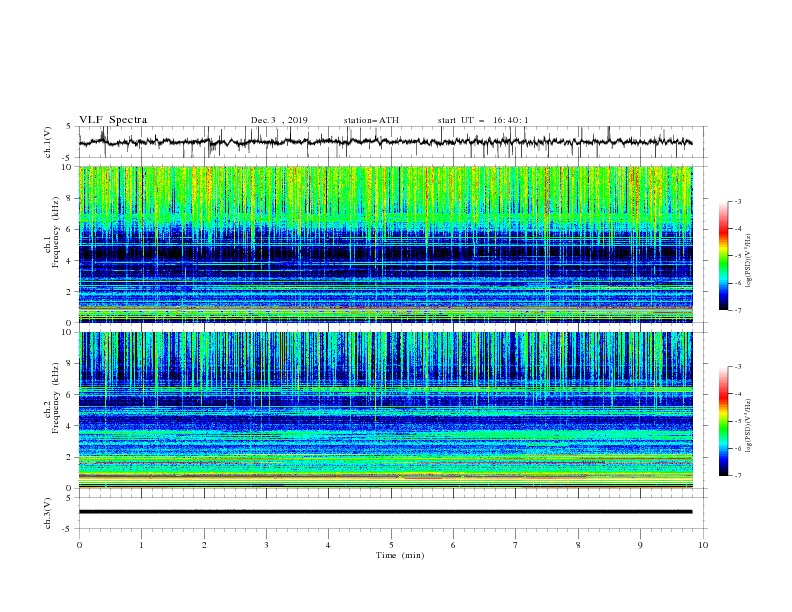This screenshot has height=612, width=792.
Task: Click the "ch.1(V)" waveform axis label
Action: point(48,142)
